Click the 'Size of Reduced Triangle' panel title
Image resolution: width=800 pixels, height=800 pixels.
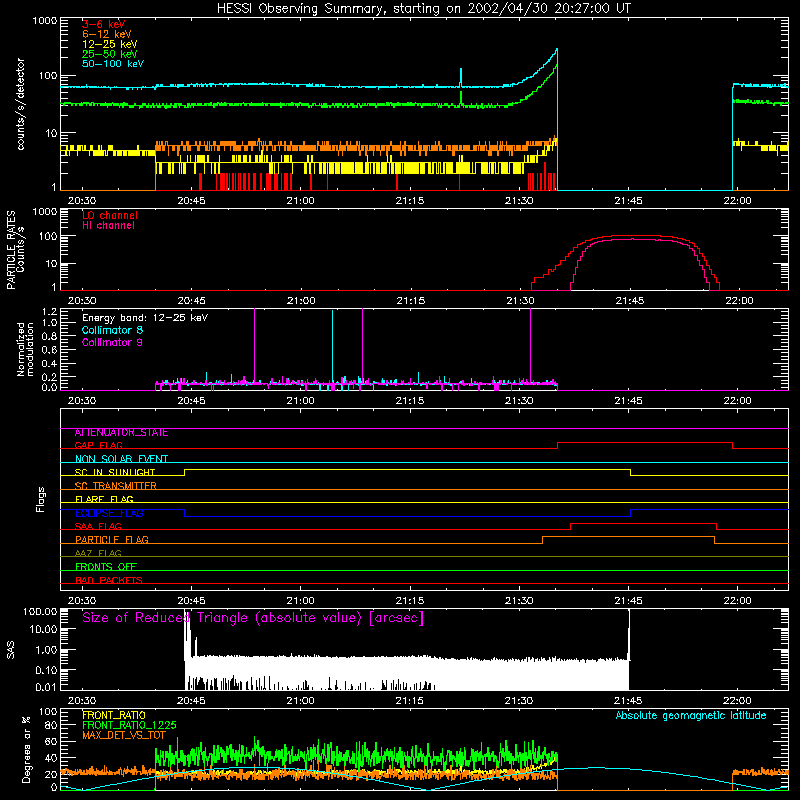click(253, 618)
